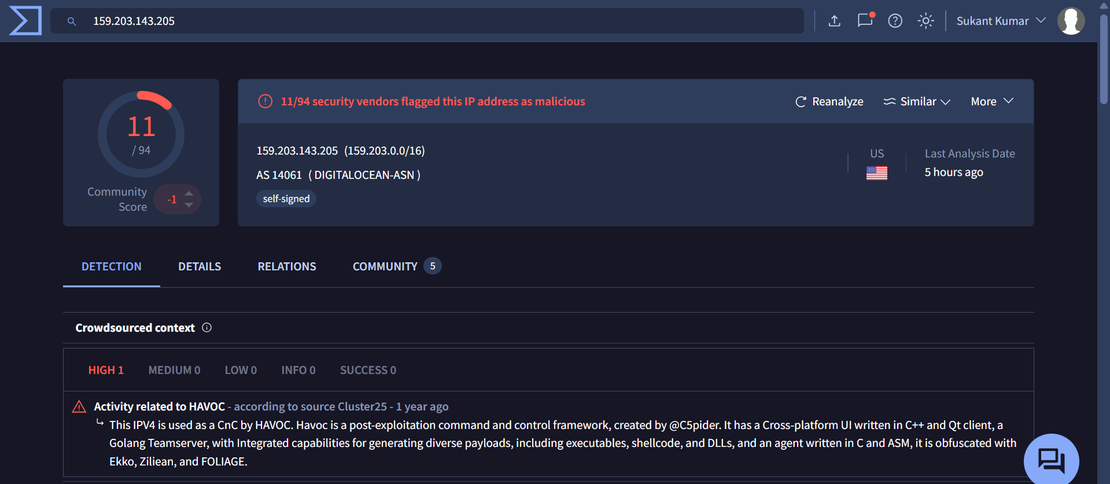Click the upload file icon
The image size is (1110, 484).
pyautogui.click(x=835, y=21)
